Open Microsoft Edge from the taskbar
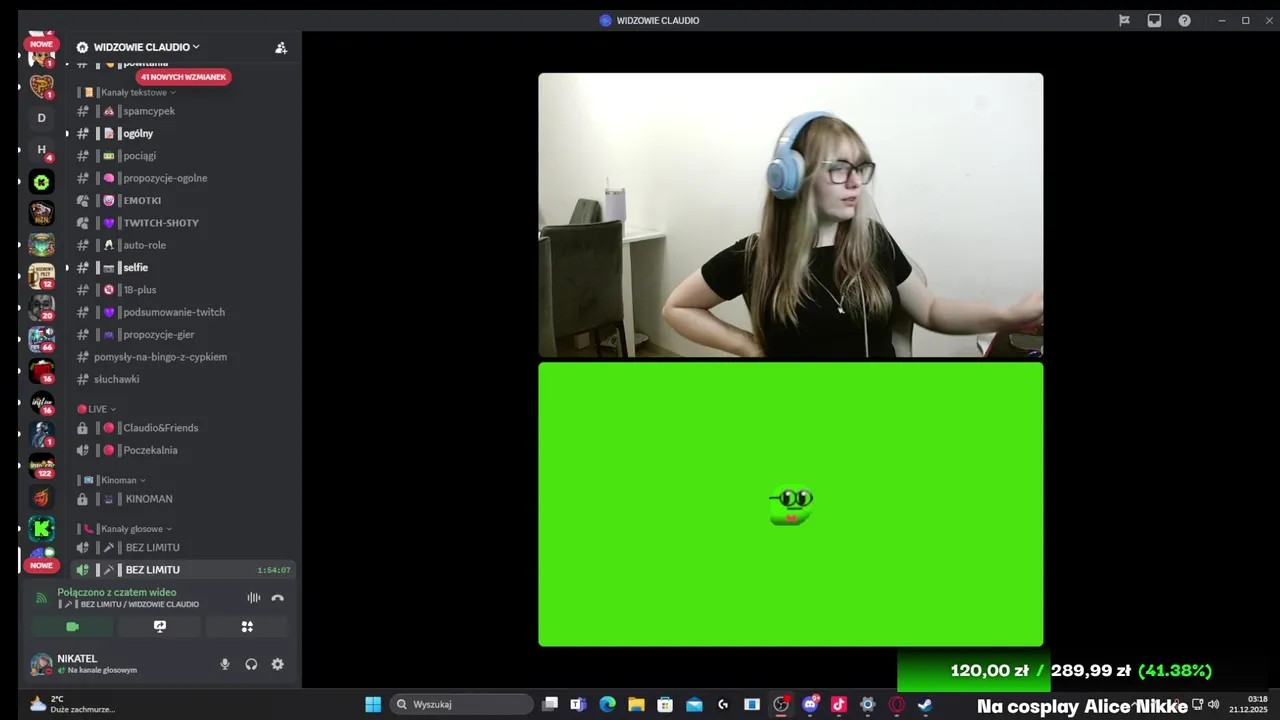This screenshot has height=720, width=1280. click(x=607, y=704)
